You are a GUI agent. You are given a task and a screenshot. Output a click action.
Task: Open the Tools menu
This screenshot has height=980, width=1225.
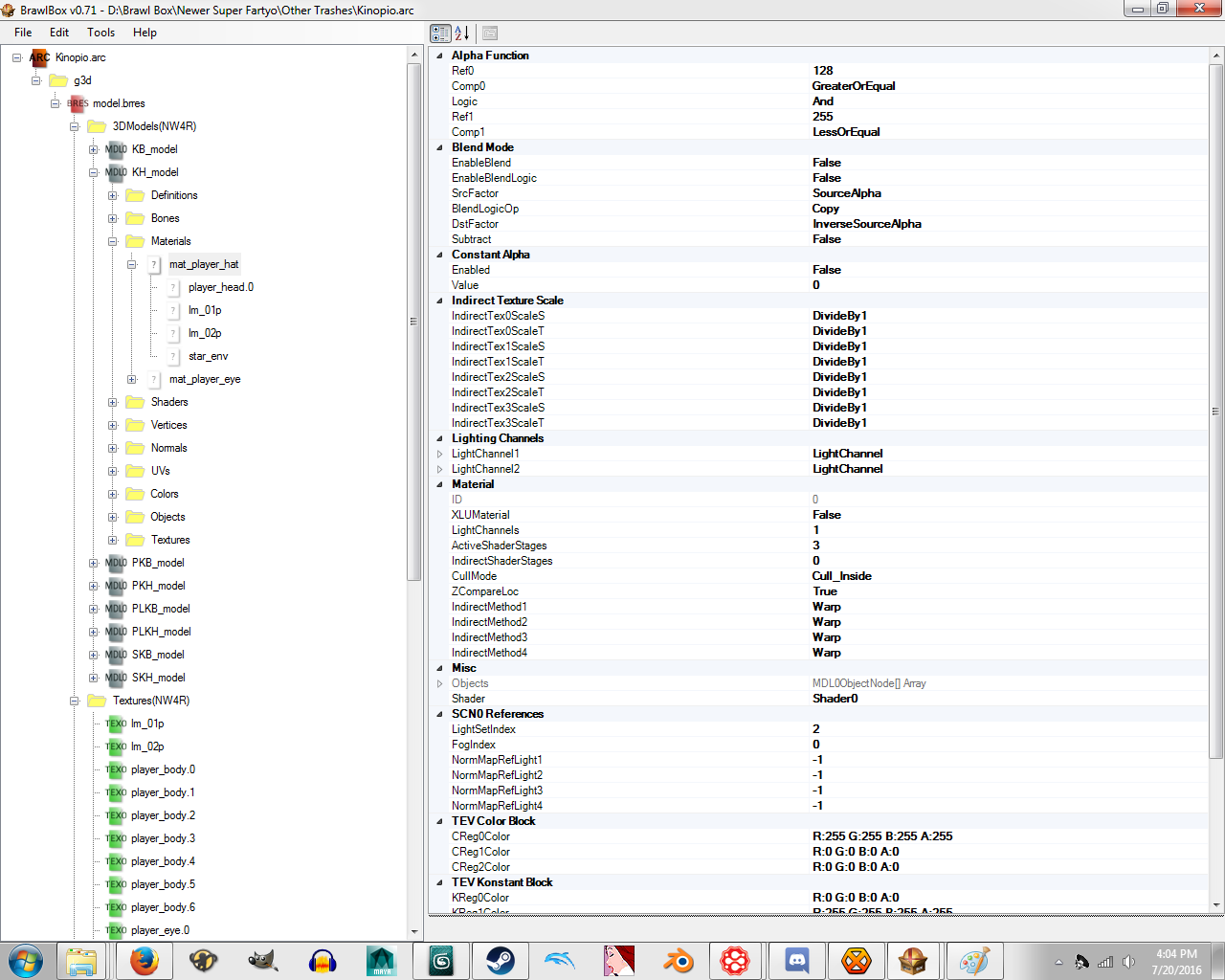[x=100, y=33]
